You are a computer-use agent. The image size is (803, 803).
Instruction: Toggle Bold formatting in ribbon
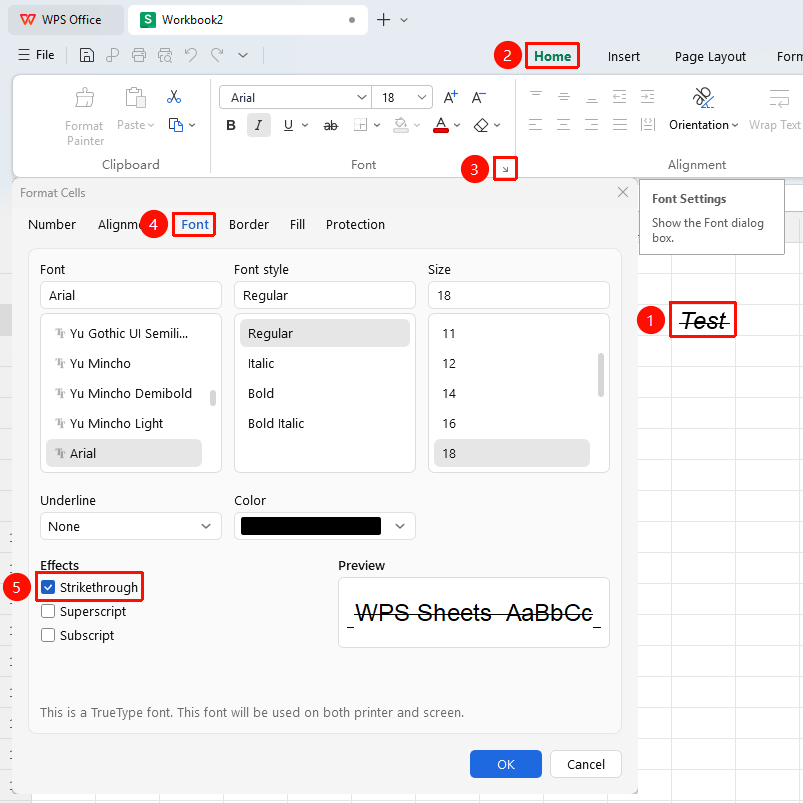[x=231, y=125]
